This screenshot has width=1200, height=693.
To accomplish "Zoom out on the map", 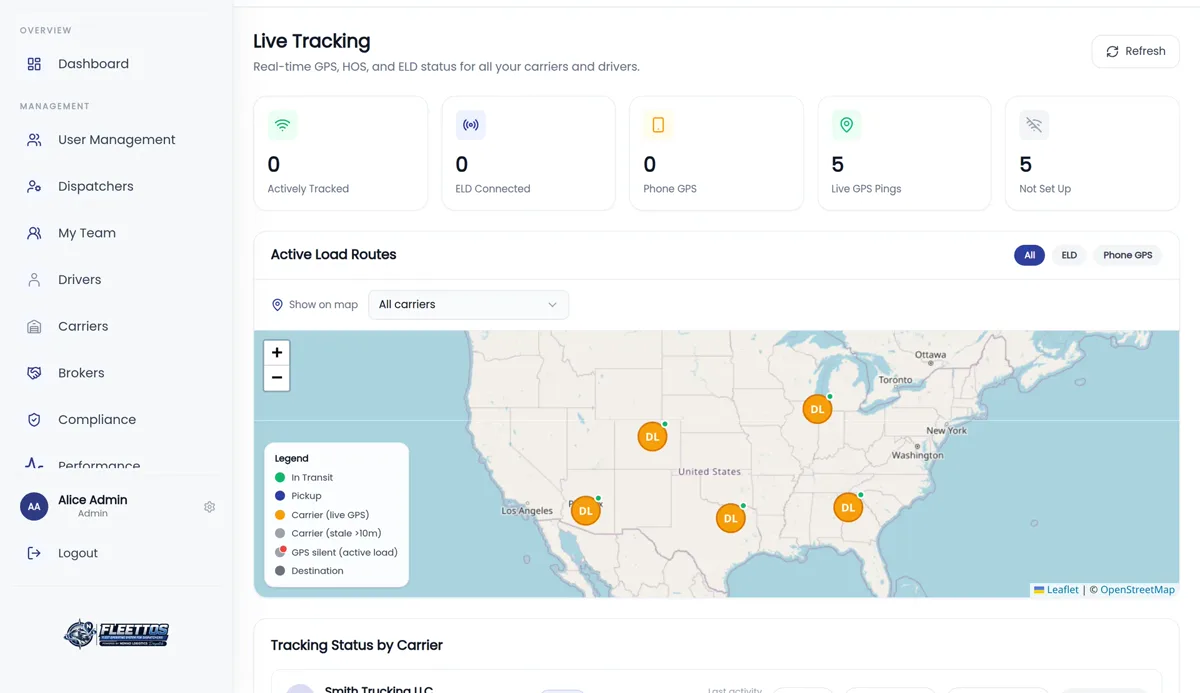I will pos(277,378).
